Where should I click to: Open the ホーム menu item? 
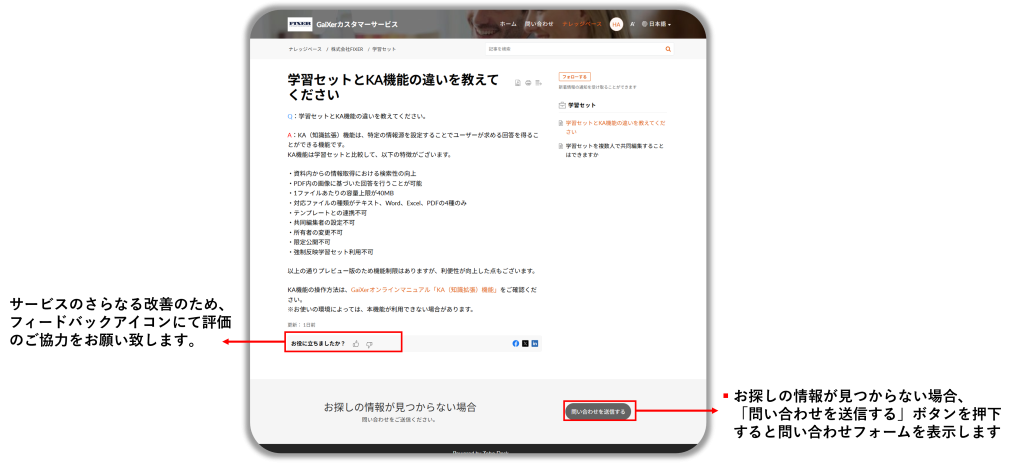[x=508, y=23]
